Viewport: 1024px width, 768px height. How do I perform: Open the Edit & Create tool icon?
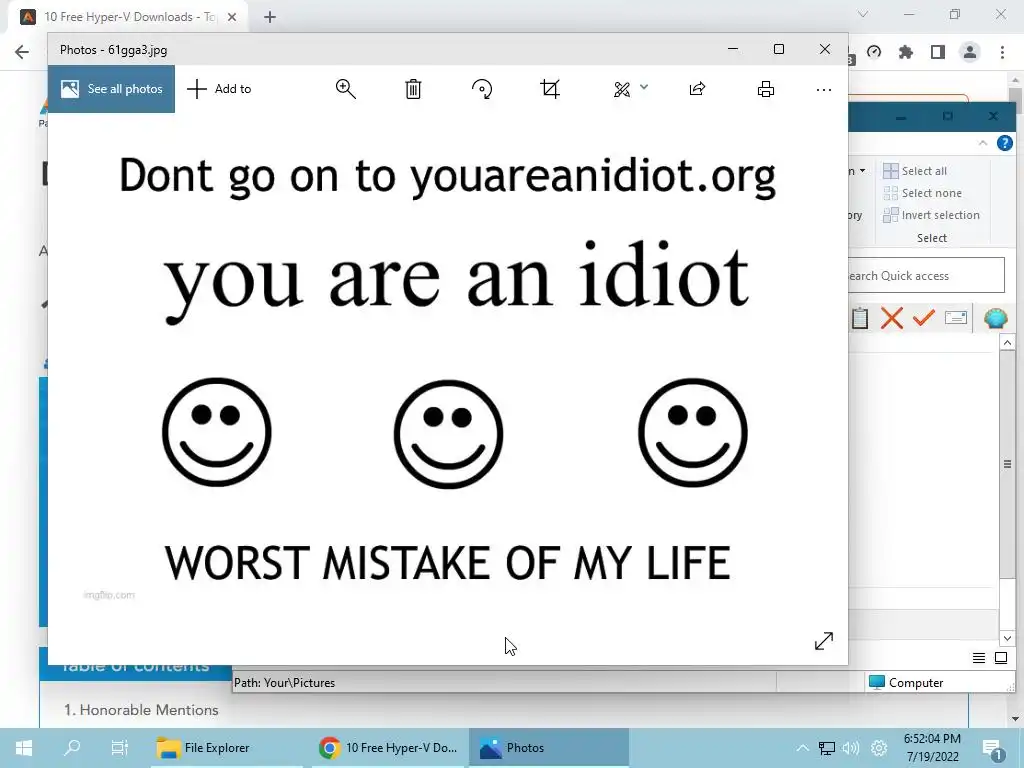click(x=622, y=89)
